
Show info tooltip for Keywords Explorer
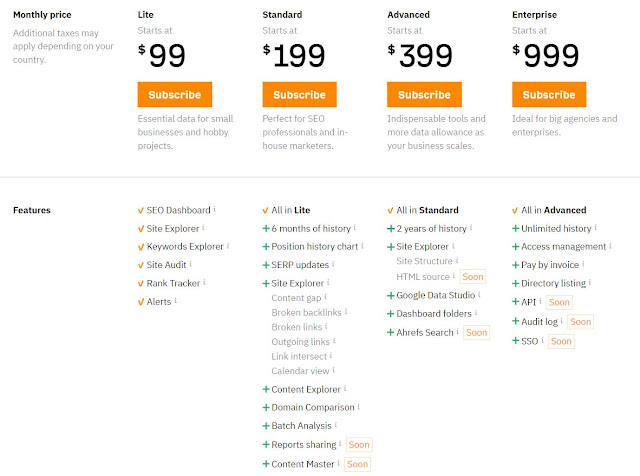[x=228, y=246]
